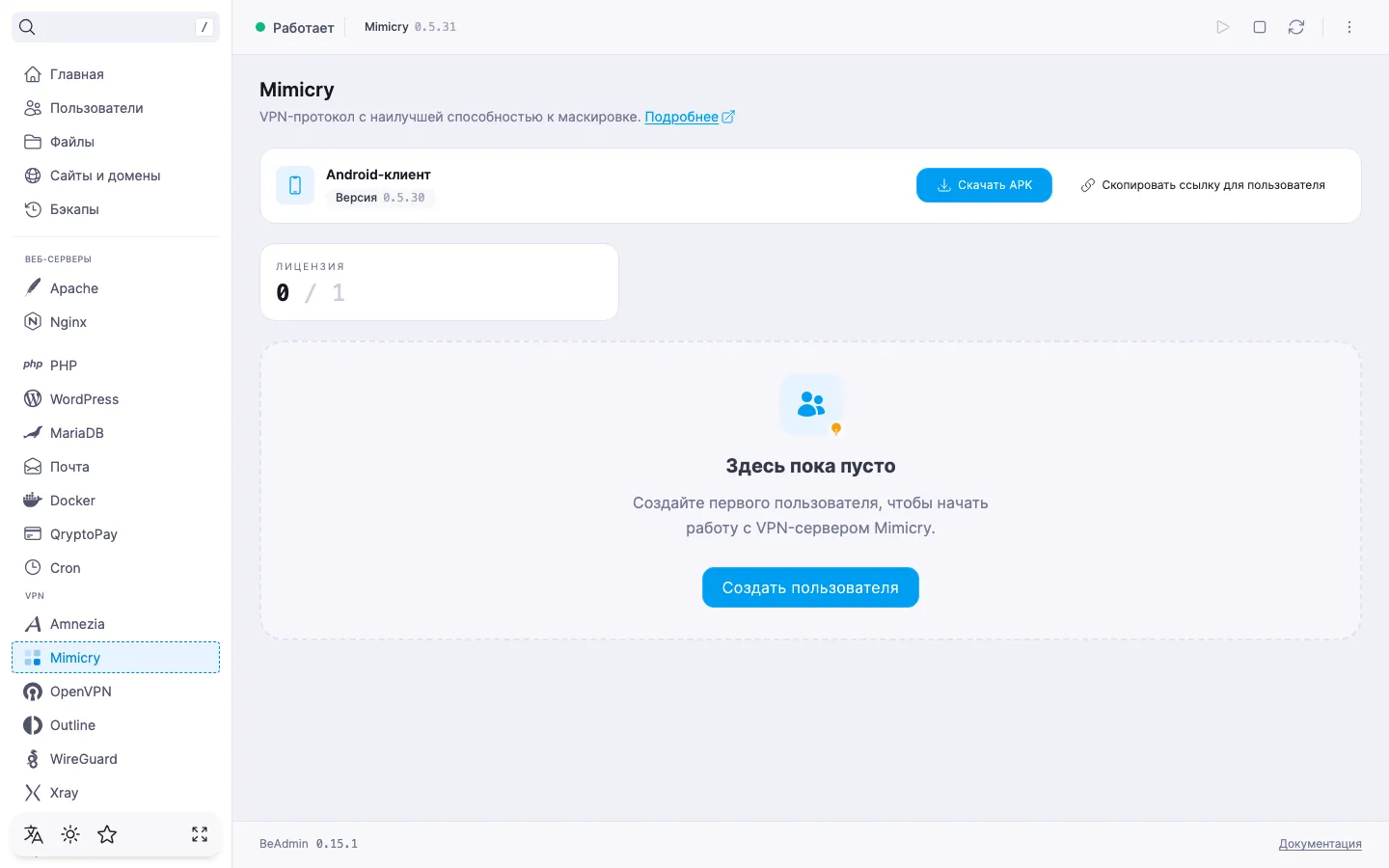Open the Amnezia VPN item
Screen dimensions: 1389x868
click(116, 624)
